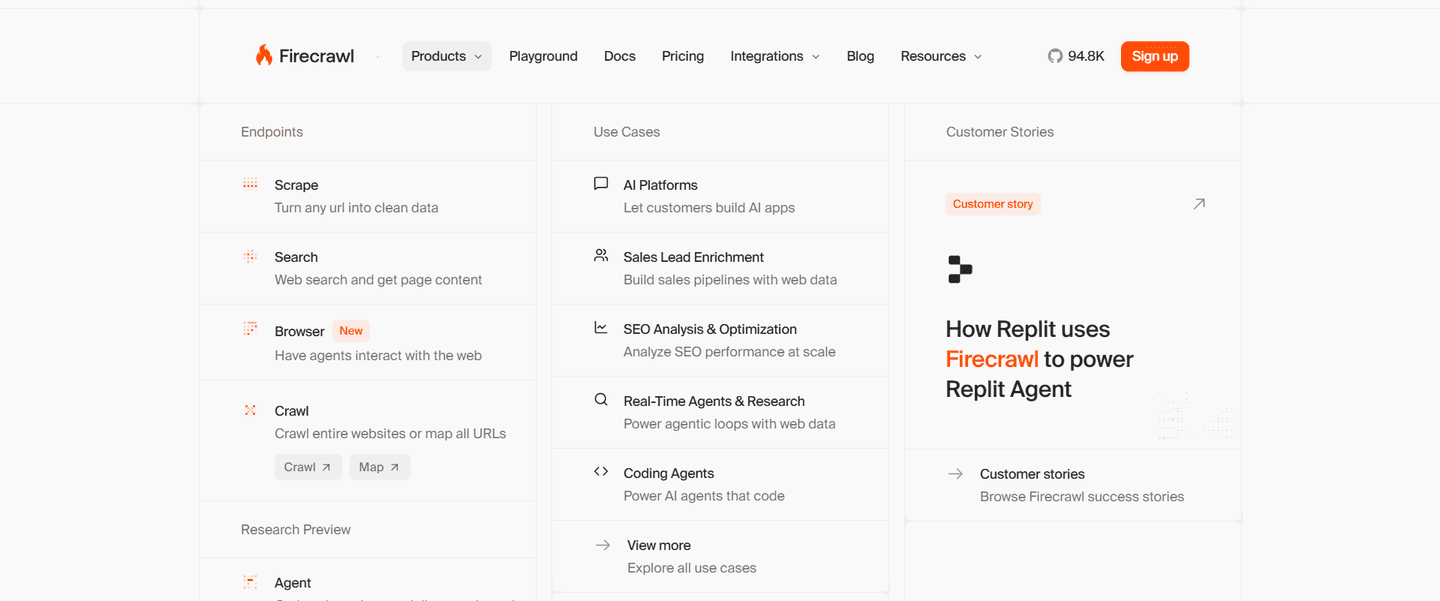1440x601 pixels.
Task: Click 'Explore all use cases' text
Action: click(692, 568)
